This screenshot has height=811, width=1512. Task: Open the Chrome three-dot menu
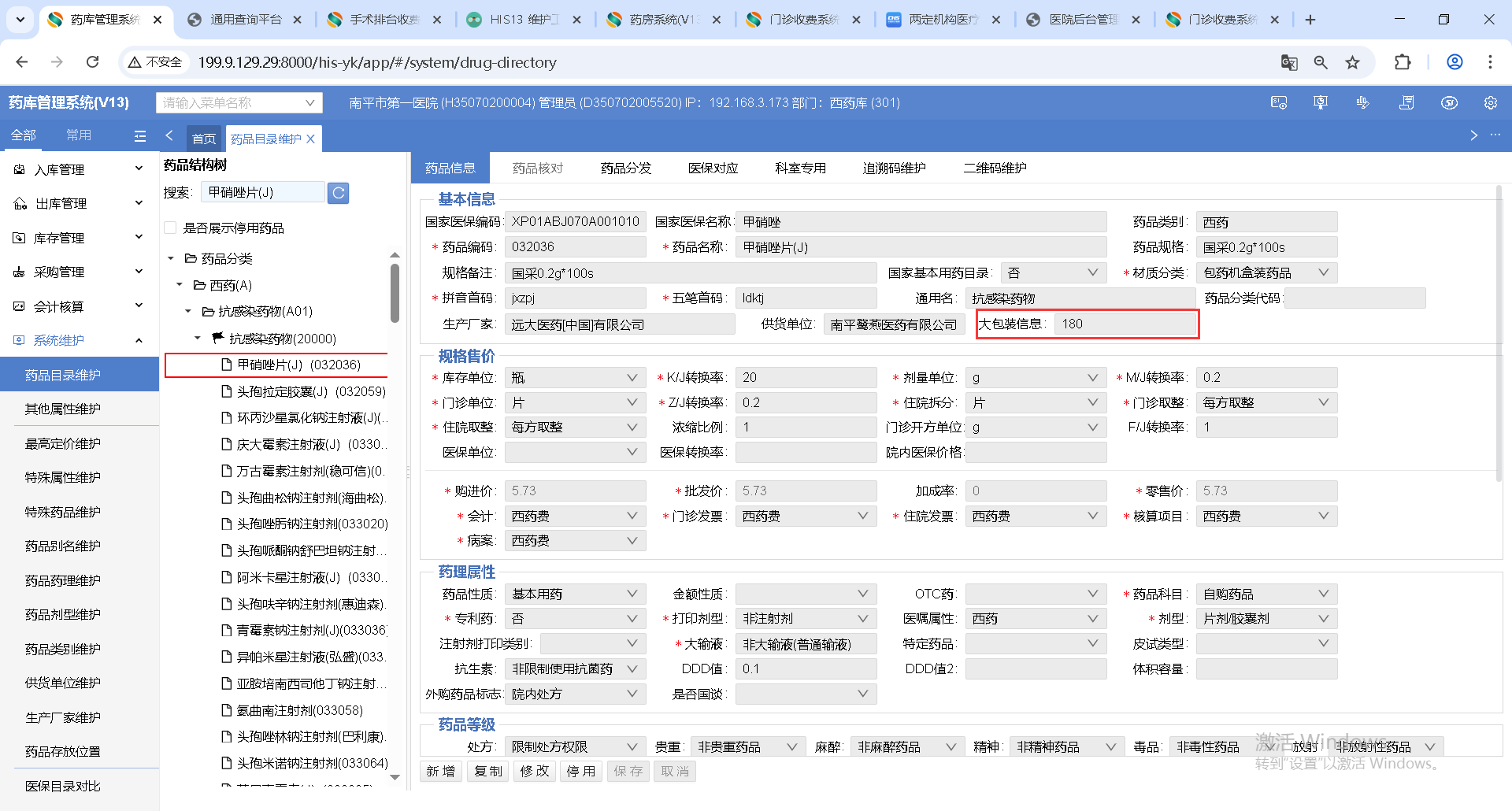click(1490, 62)
